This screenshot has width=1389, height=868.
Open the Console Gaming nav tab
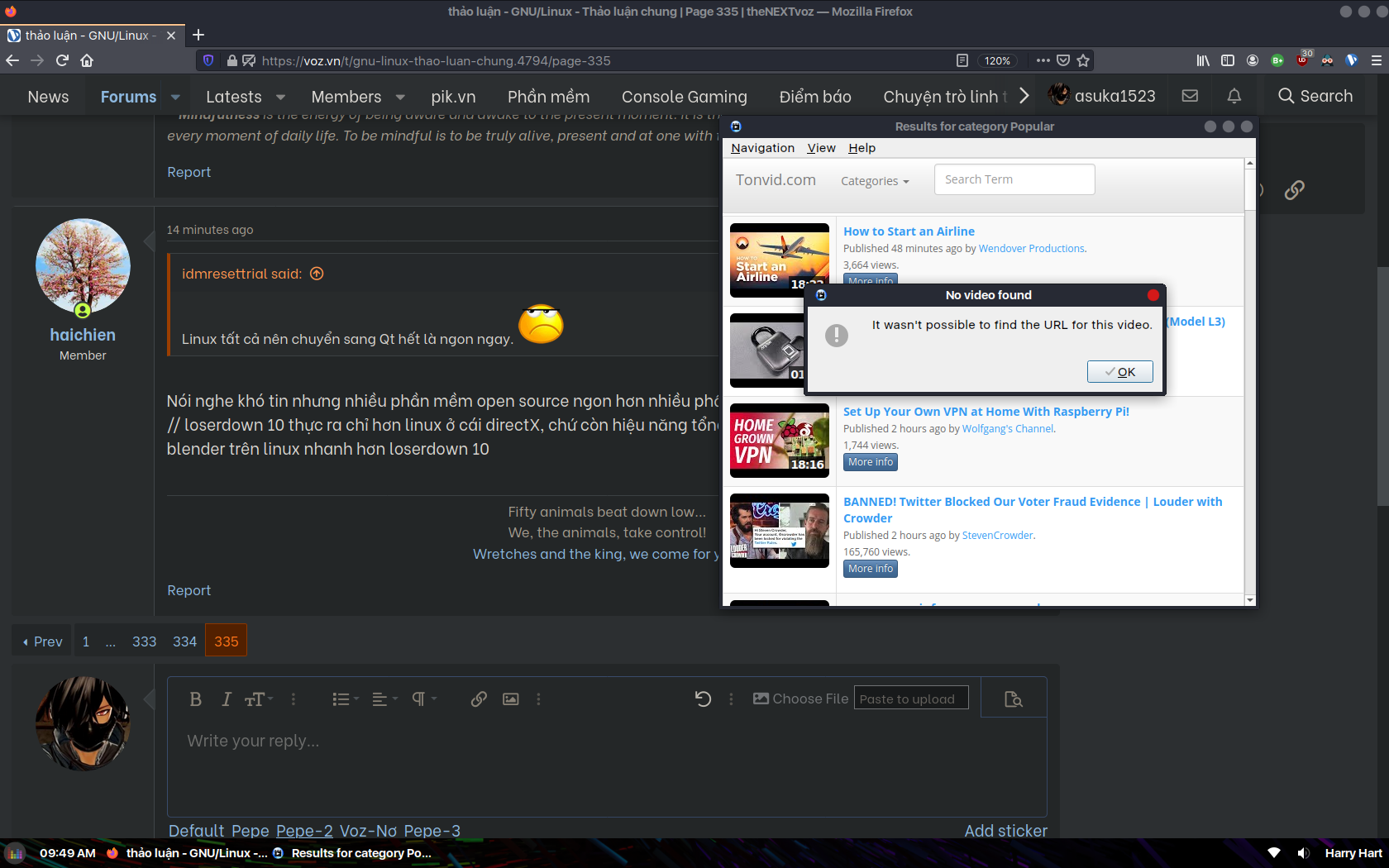pyautogui.click(x=685, y=97)
